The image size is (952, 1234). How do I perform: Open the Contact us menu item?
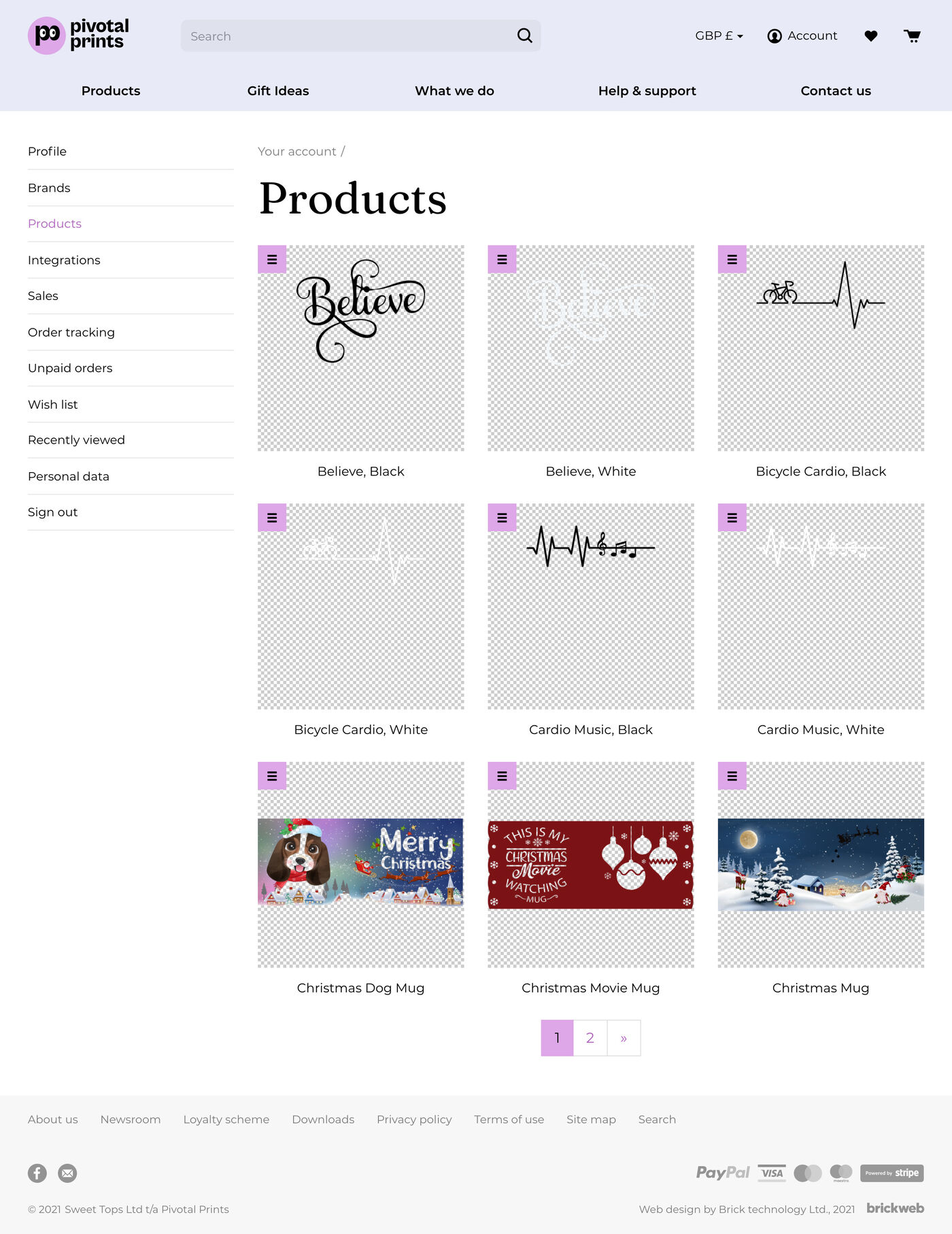pyautogui.click(x=836, y=90)
